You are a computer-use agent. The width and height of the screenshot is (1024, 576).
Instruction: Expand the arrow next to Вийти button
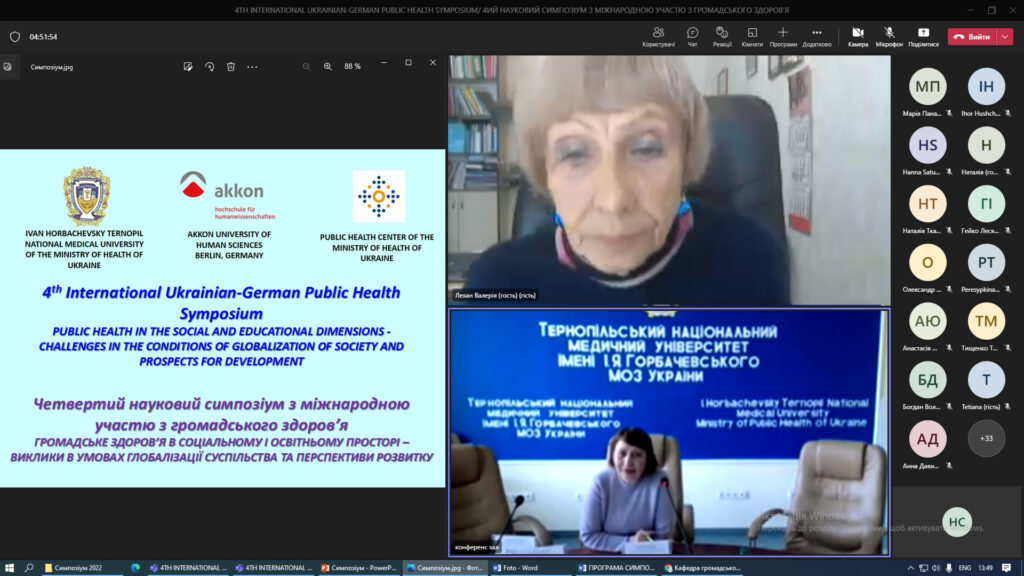click(x=1004, y=37)
